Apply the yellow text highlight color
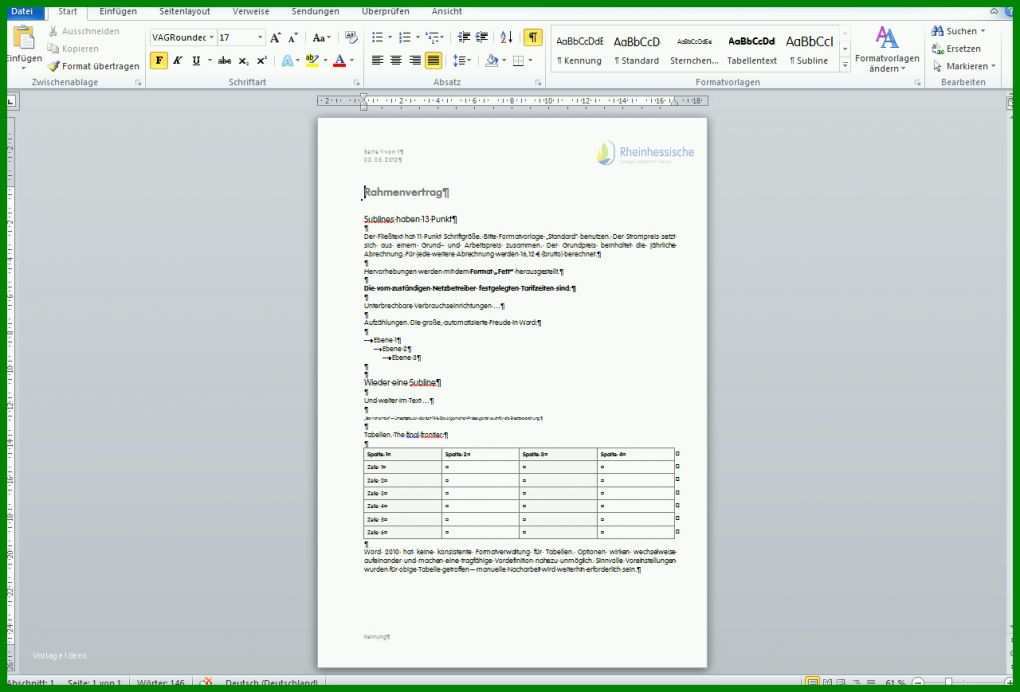This screenshot has width=1020, height=692. 312,60
